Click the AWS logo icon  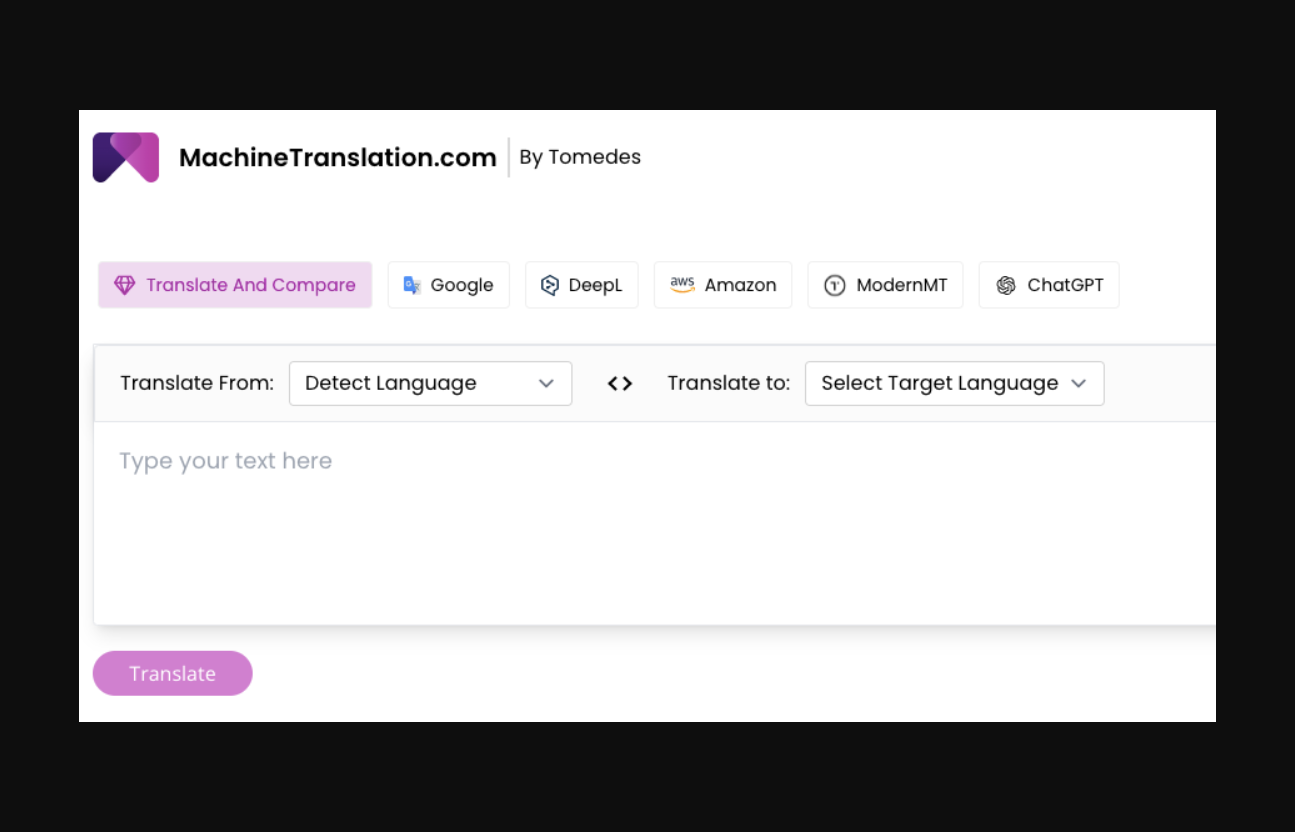(682, 285)
